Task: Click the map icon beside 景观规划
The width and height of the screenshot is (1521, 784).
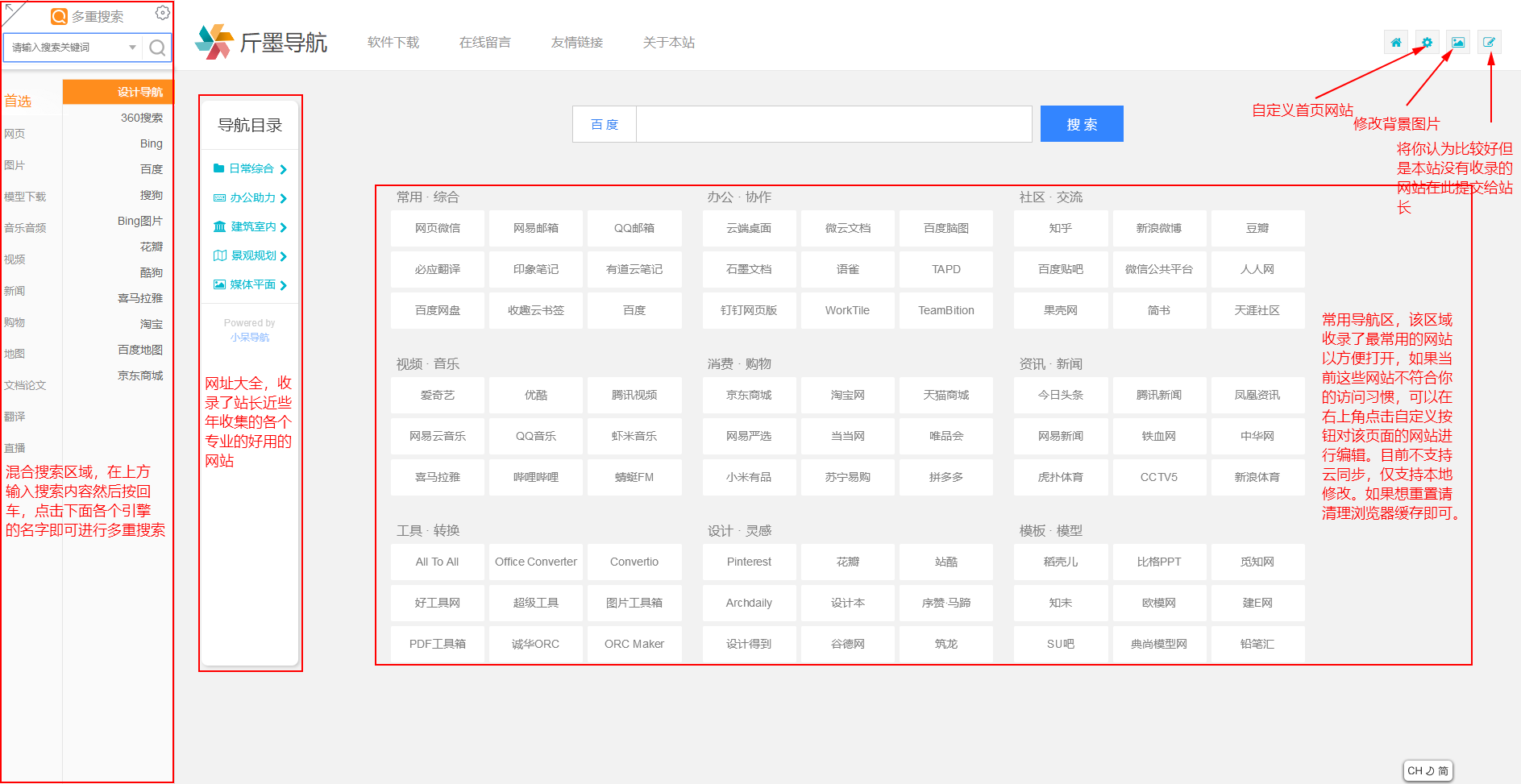Action: (x=219, y=255)
